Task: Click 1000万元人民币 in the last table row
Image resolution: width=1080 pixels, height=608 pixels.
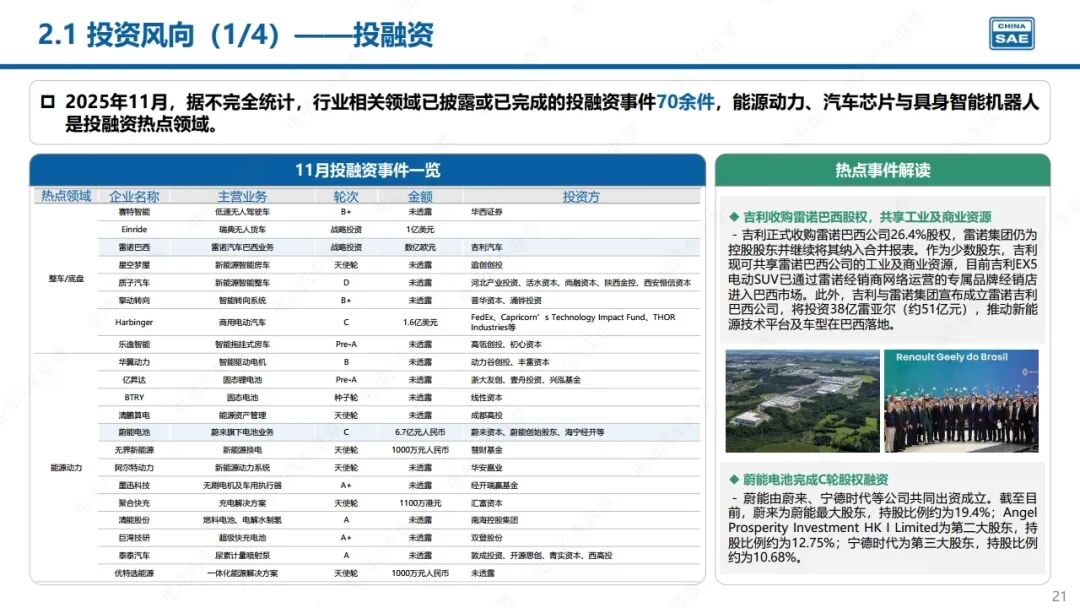Action: [420, 573]
